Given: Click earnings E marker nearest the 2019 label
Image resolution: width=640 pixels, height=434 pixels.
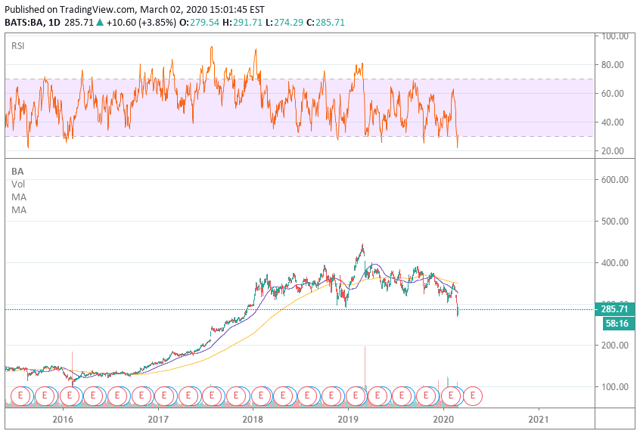Looking at the screenshot, I should tap(355, 396).
